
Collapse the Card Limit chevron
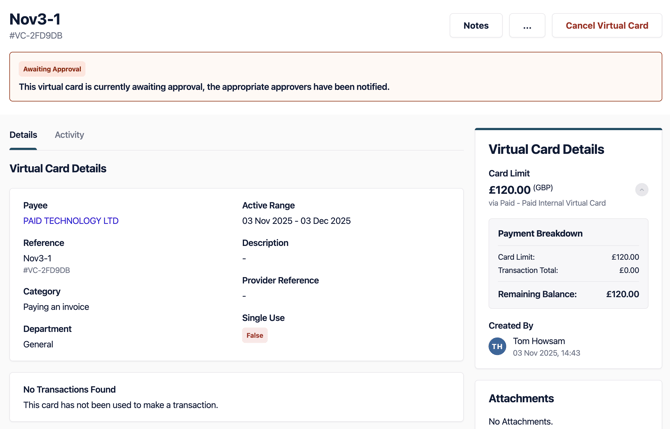(x=641, y=190)
